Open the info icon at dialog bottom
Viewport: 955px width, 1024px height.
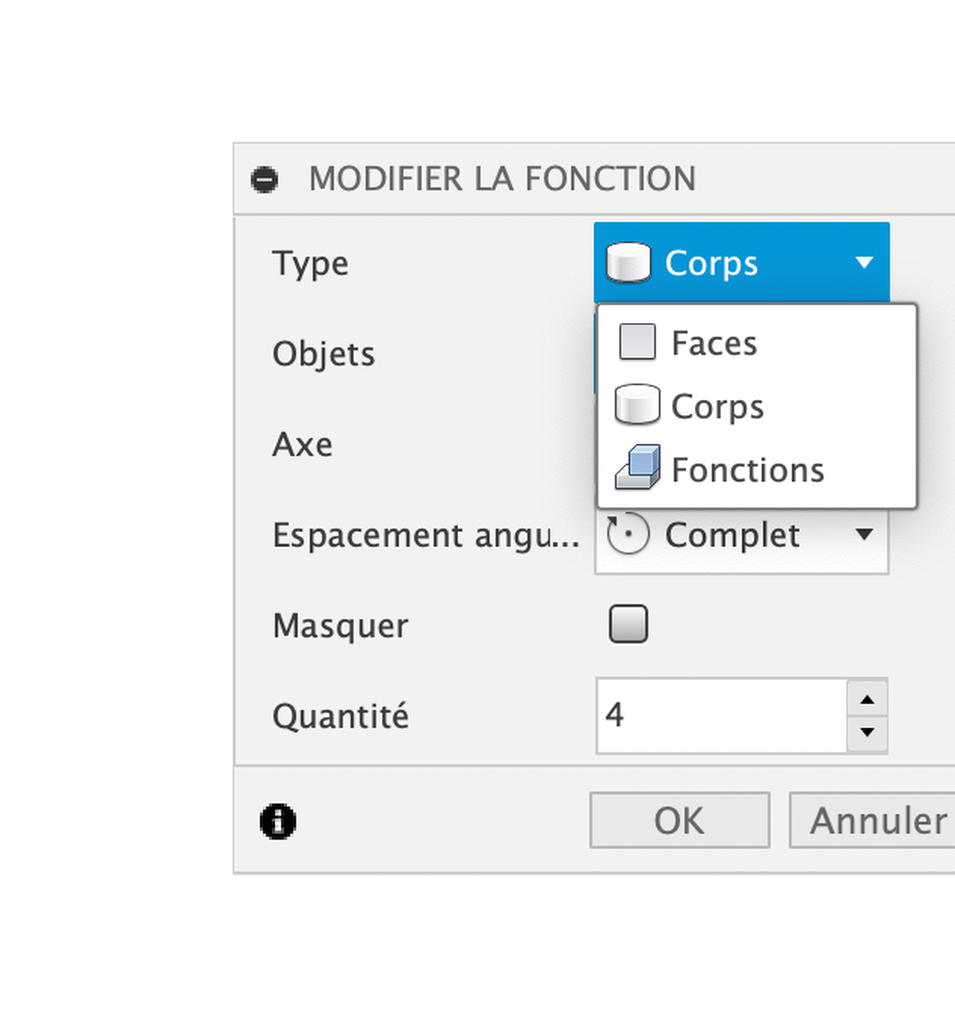tap(278, 821)
